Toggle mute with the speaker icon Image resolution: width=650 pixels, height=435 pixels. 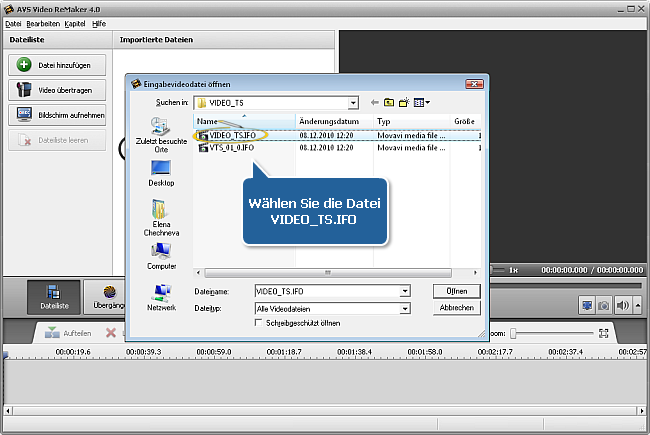tap(623, 306)
